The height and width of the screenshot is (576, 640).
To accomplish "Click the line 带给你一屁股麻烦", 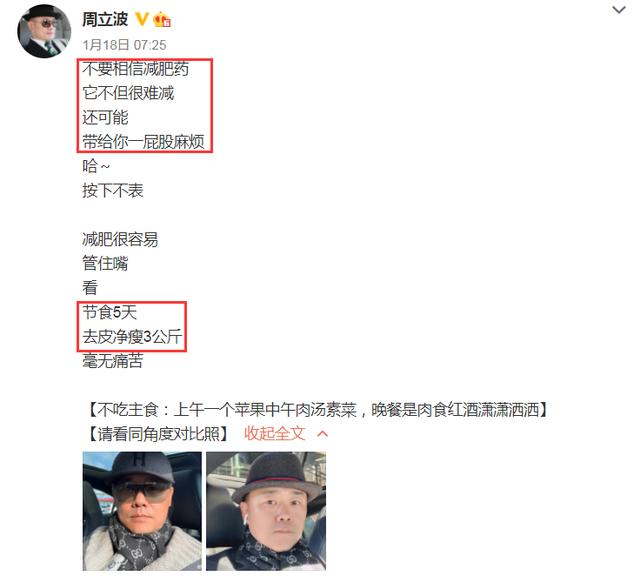I will (143, 142).
